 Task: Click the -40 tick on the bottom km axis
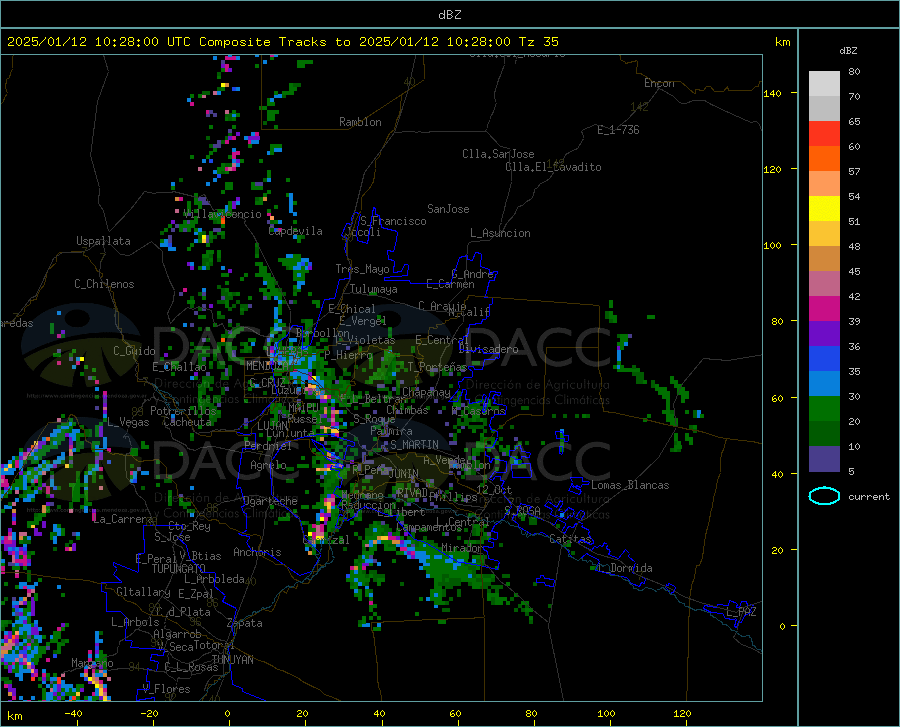73,714
